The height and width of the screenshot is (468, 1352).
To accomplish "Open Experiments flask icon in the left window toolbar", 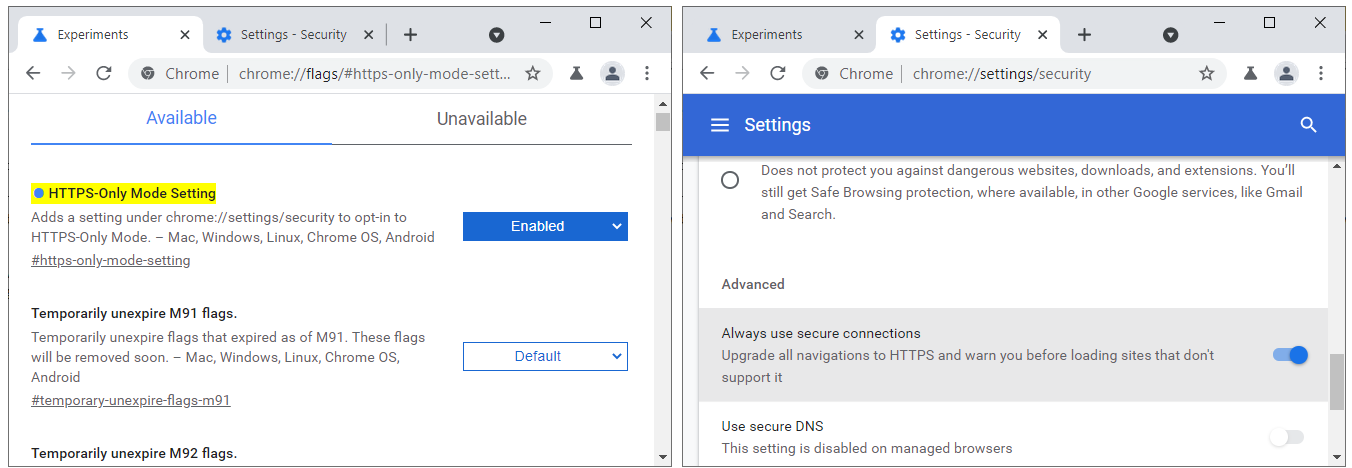I will point(577,73).
